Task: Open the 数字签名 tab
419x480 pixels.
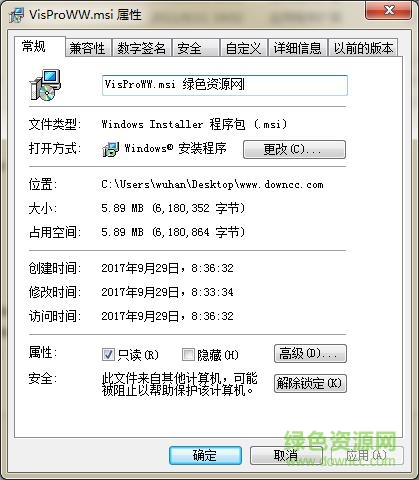Action: (x=142, y=48)
